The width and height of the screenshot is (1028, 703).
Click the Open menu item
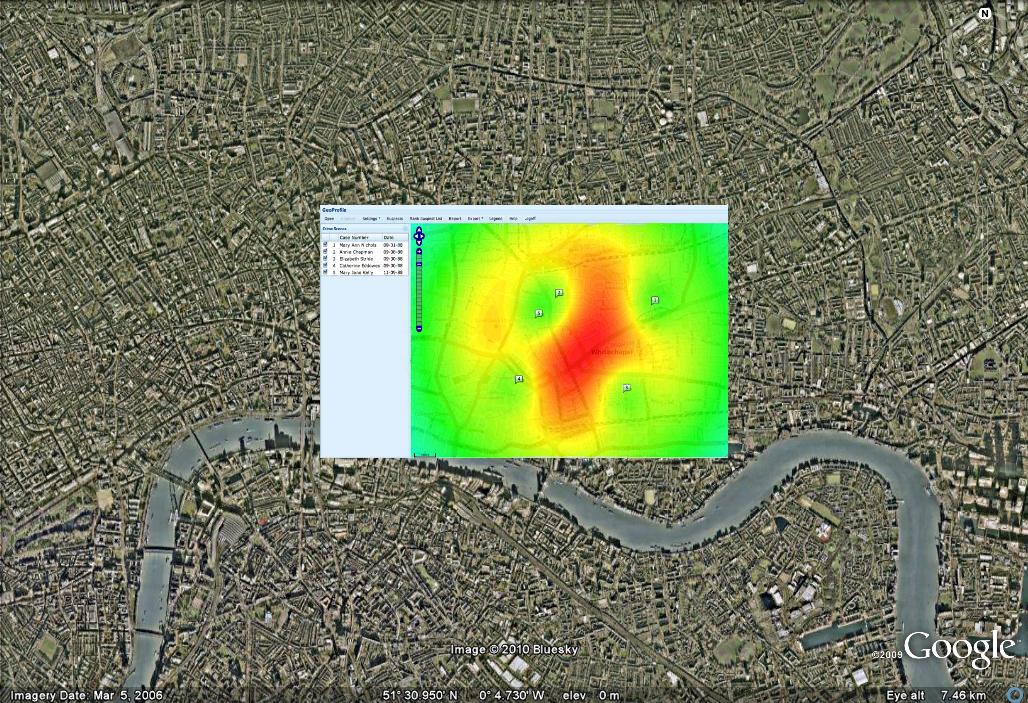click(x=328, y=218)
